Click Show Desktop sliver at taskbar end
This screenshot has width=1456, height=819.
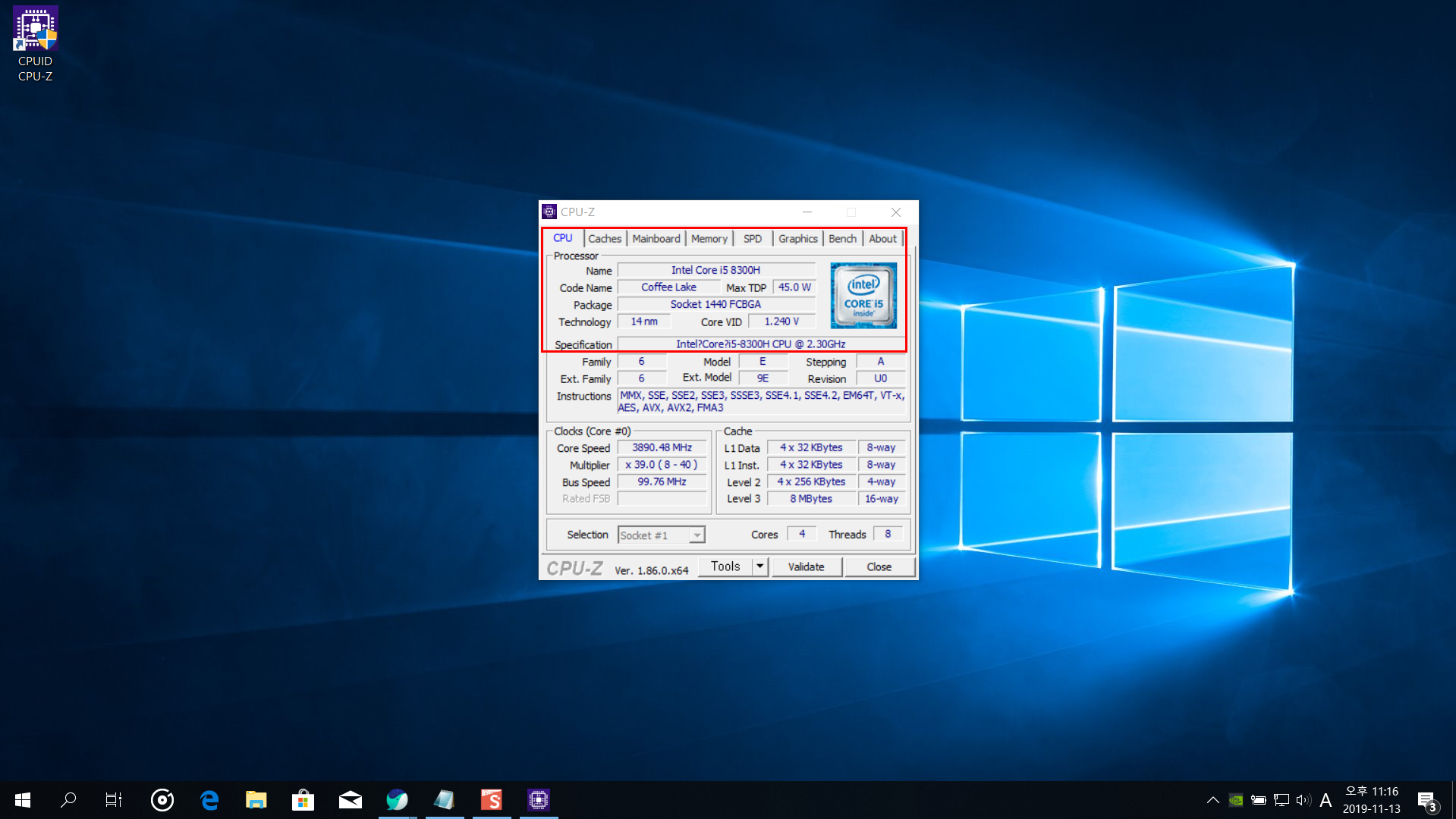coord(1454,800)
